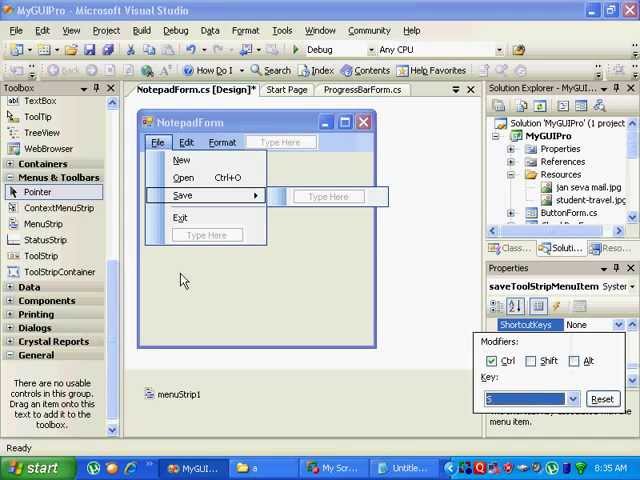This screenshot has height=480, width=640.
Task: Click the MyGUI... taskbar button
Action: coord(192,469)
